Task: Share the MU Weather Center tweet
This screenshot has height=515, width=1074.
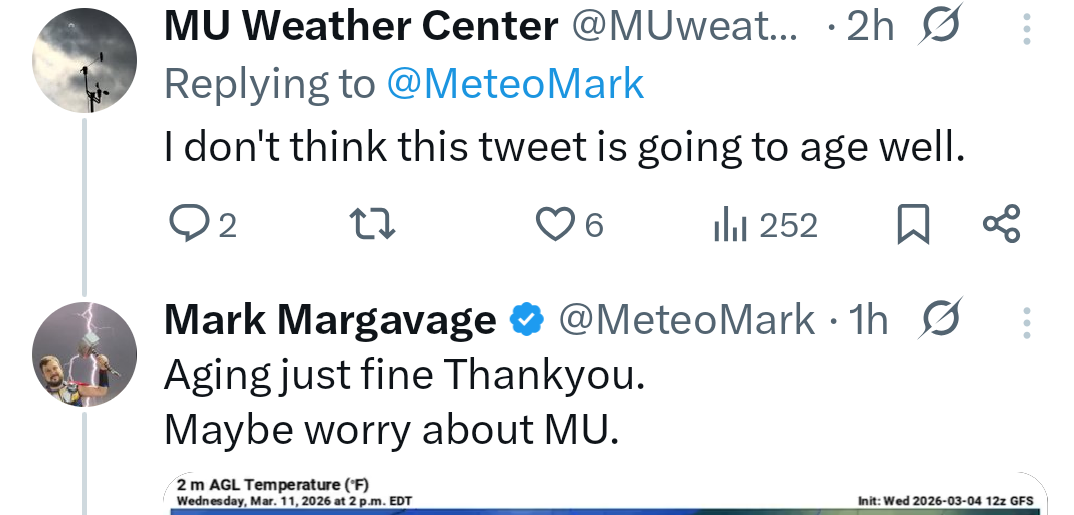Action: pyautogui.click(x=1002, y=225)
